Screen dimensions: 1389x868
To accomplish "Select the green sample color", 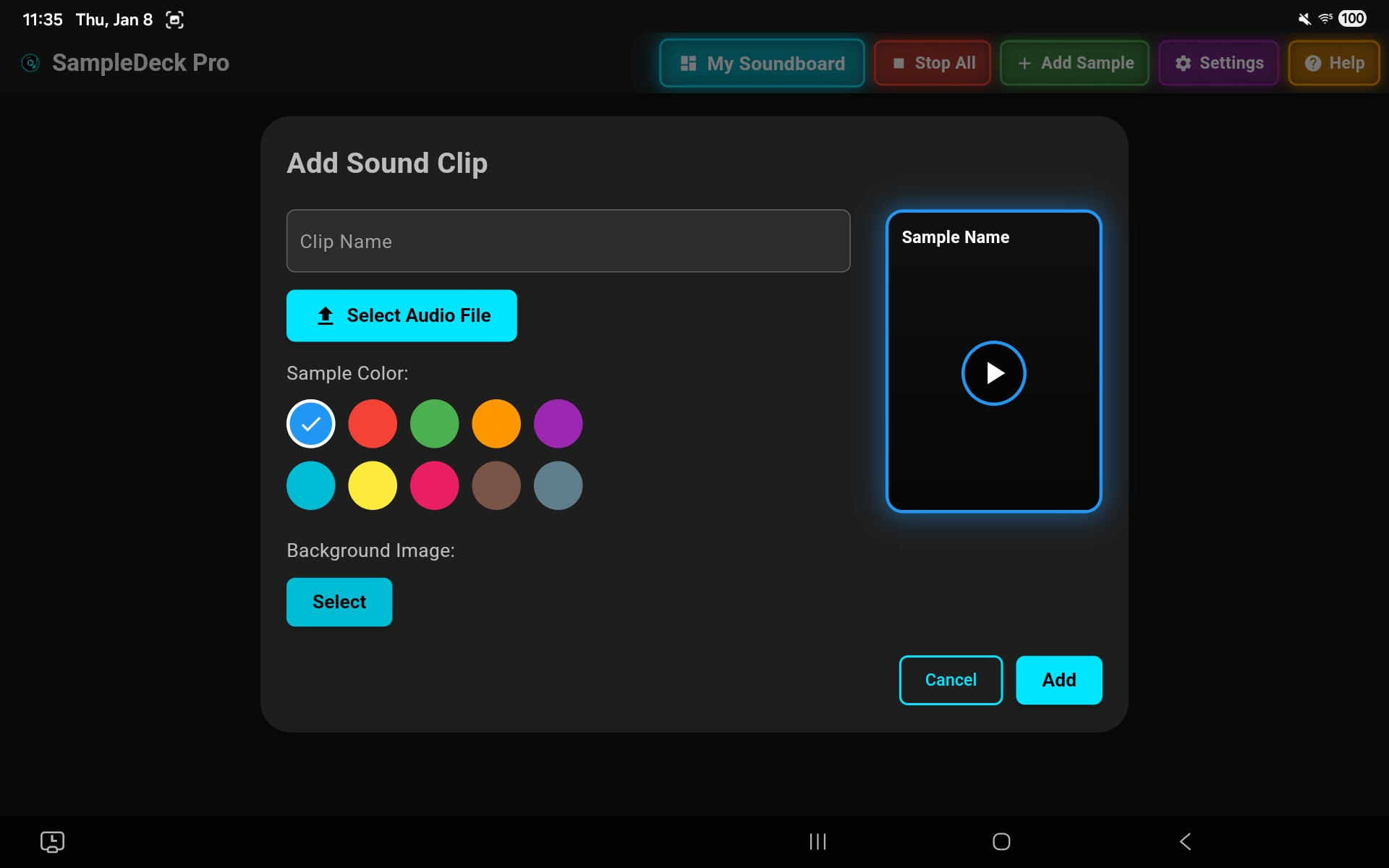I will point(434,424).
